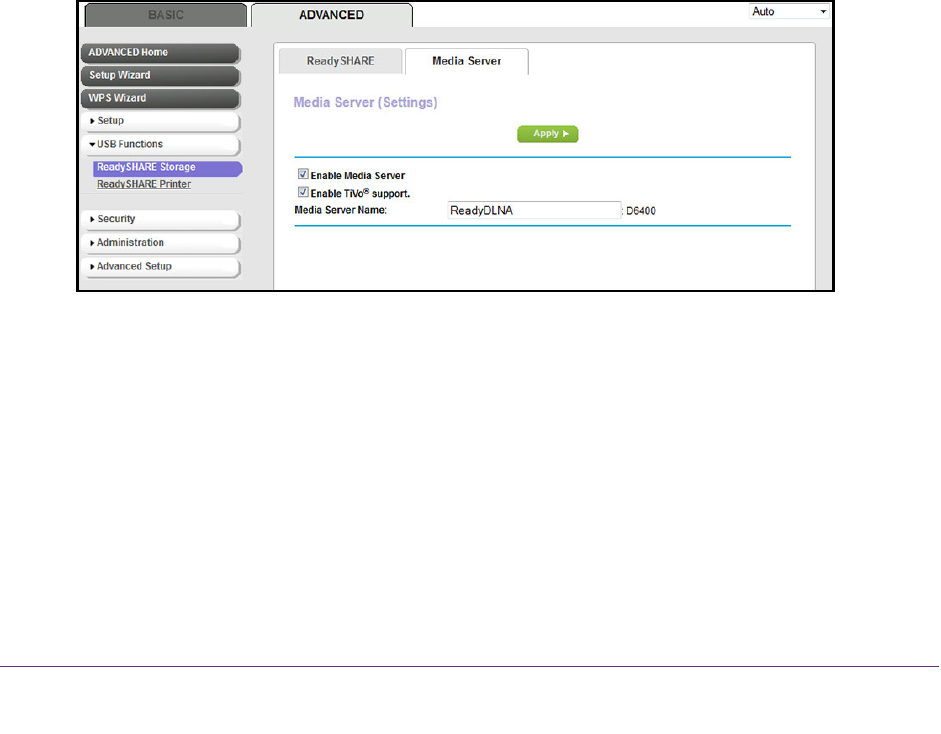Switch to the BASIC tab
Image resolution: width=941 pixels, height=734 pixels.
pos(166,15)
